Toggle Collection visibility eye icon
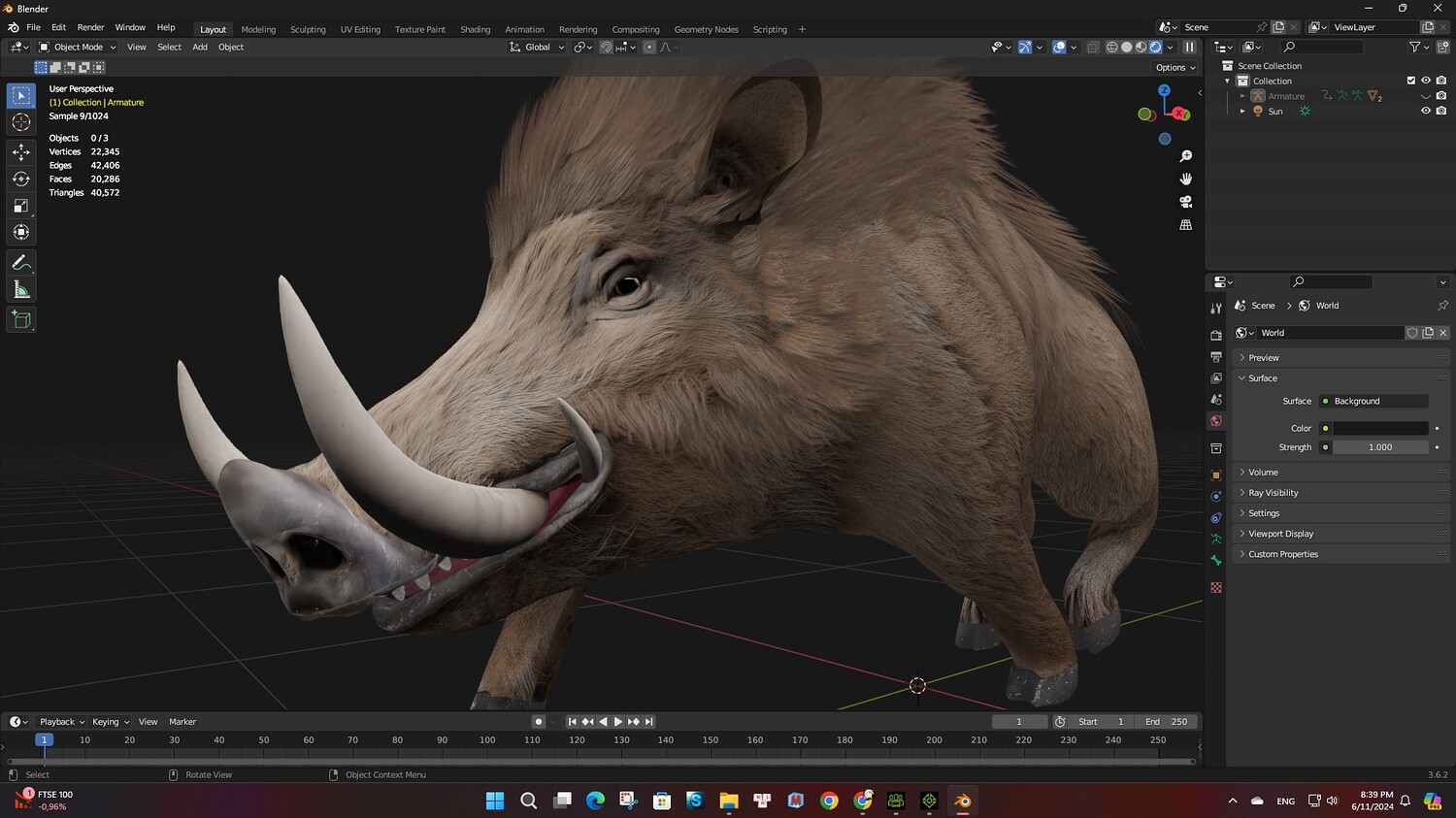Screen dimensions: 1456x818 coord(1425,81)
